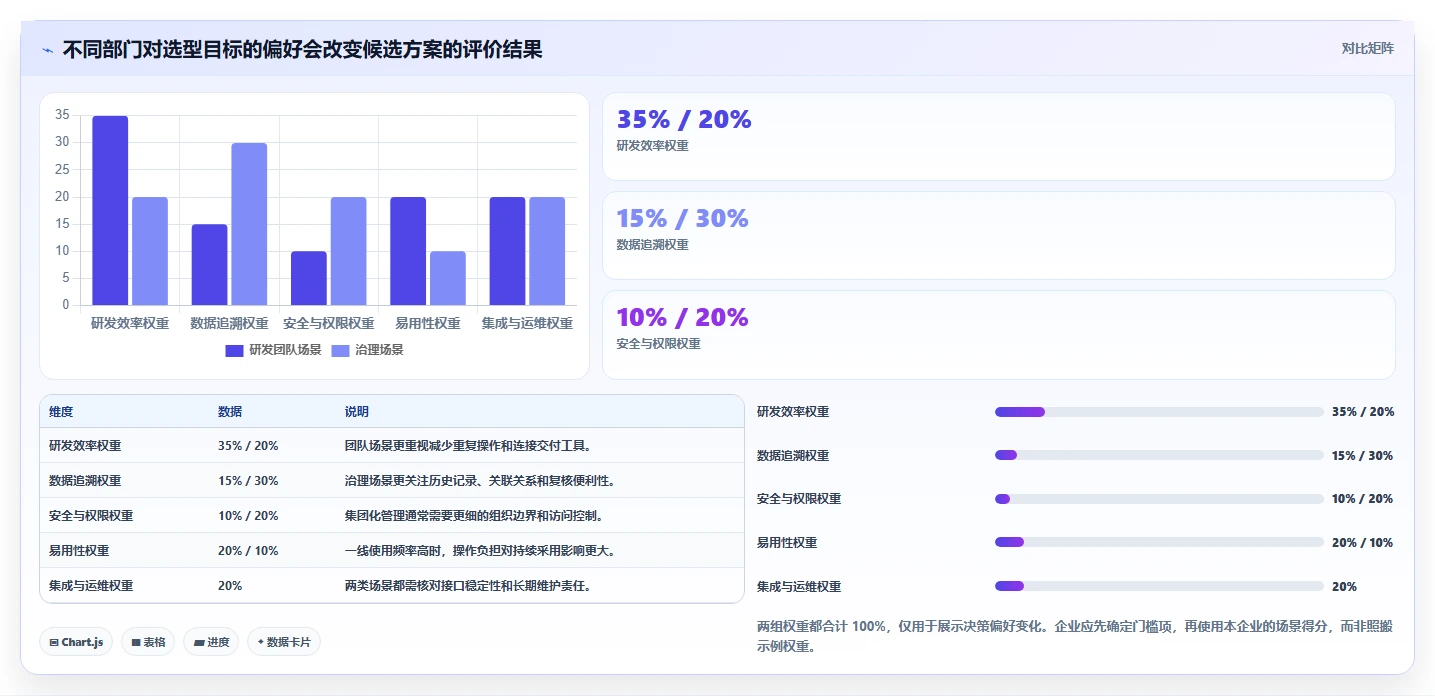Open the 15% / 30% stat card
This screenshot has width=1435, height=696.
998,235
